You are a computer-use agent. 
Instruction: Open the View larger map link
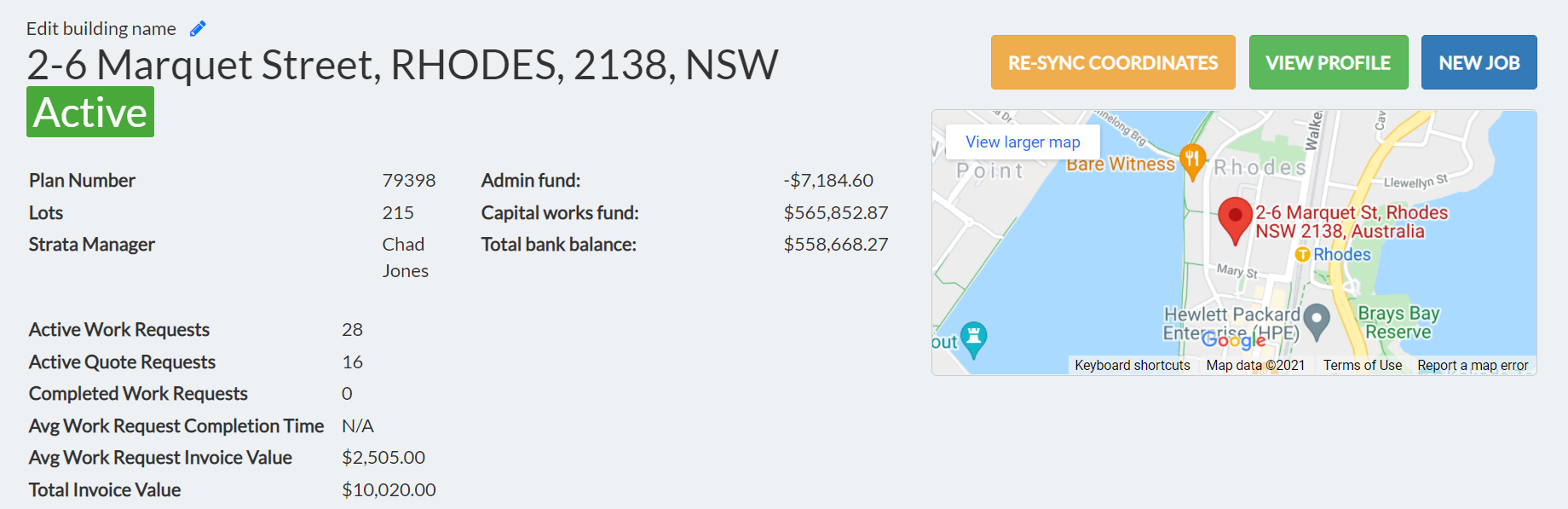(1023, 142)
